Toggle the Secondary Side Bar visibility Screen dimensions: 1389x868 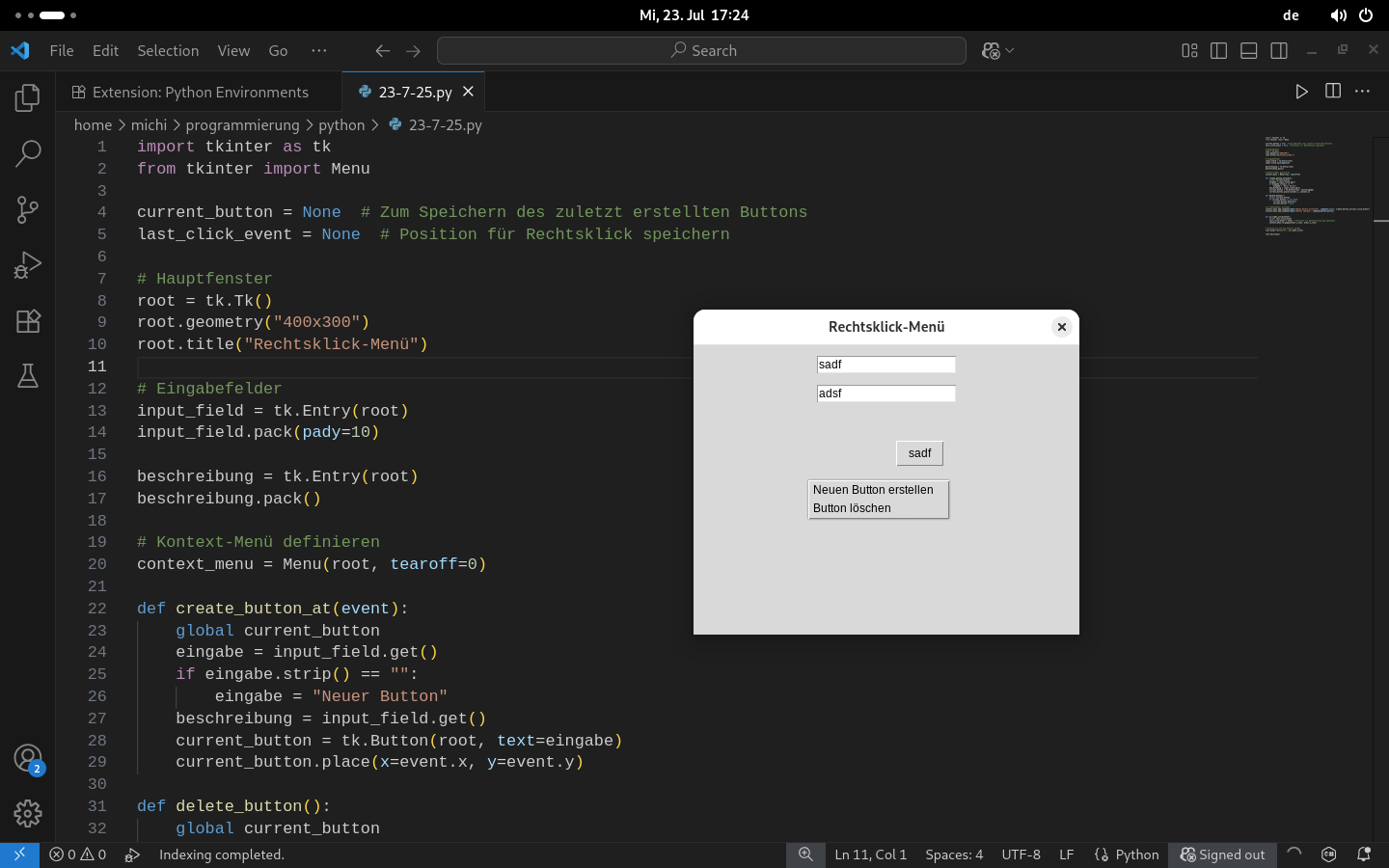1278,50
